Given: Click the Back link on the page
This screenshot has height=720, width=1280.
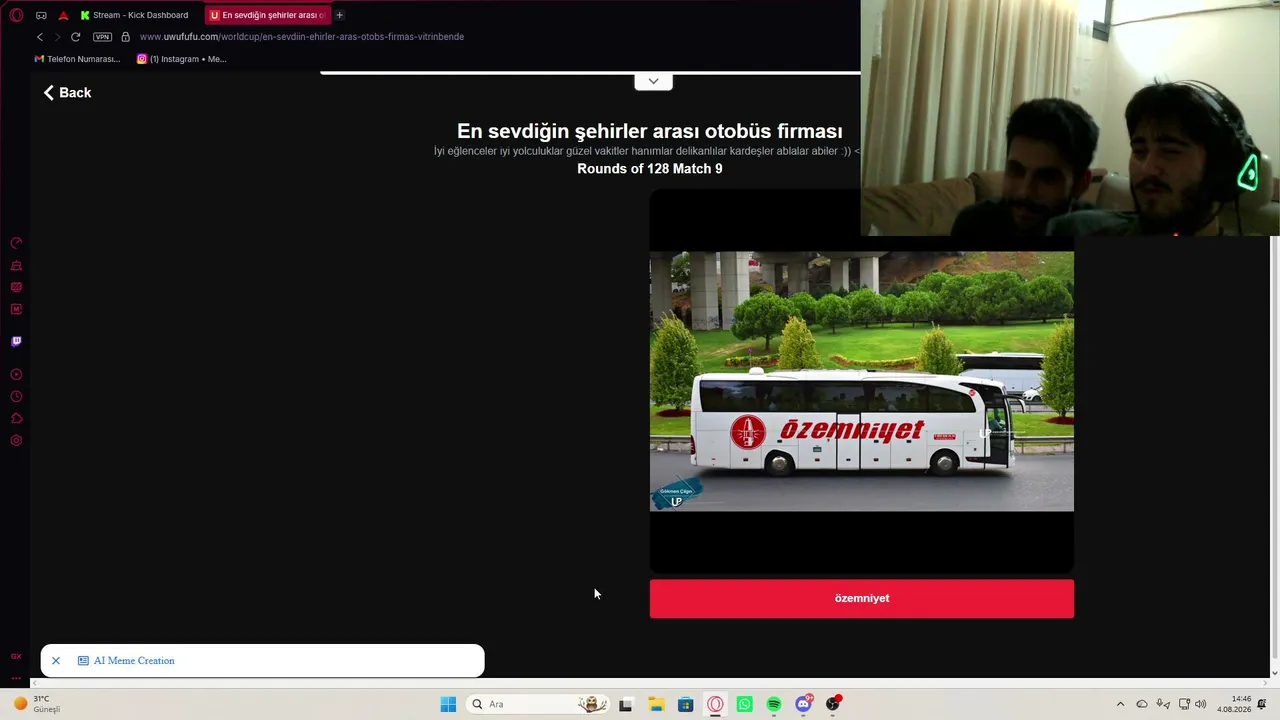Looking at the screenshot, I should (x=67, y=93).
